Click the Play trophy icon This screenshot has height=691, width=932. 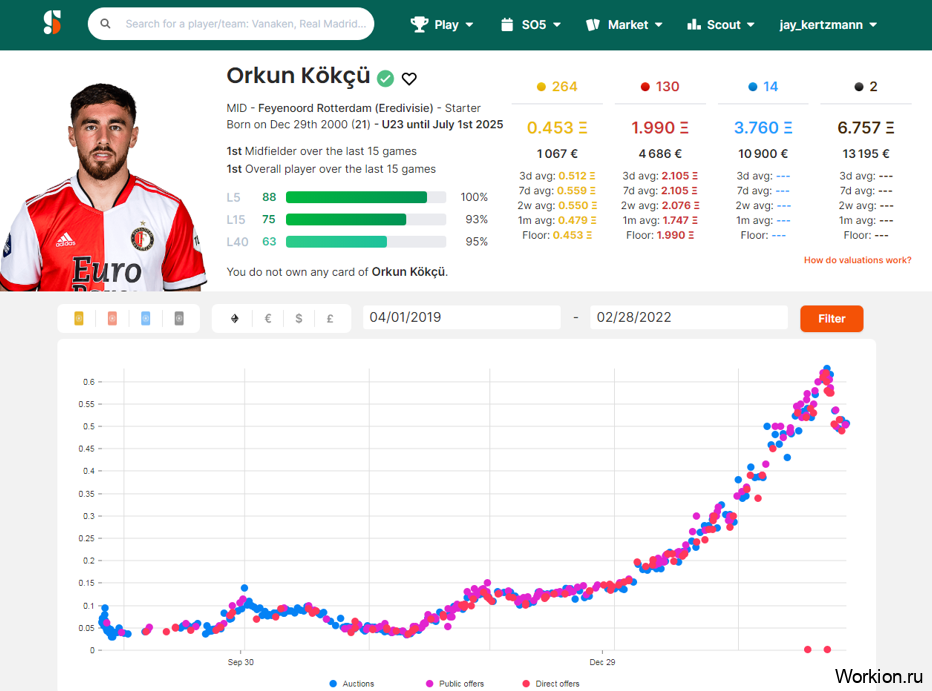click(419, 24)
